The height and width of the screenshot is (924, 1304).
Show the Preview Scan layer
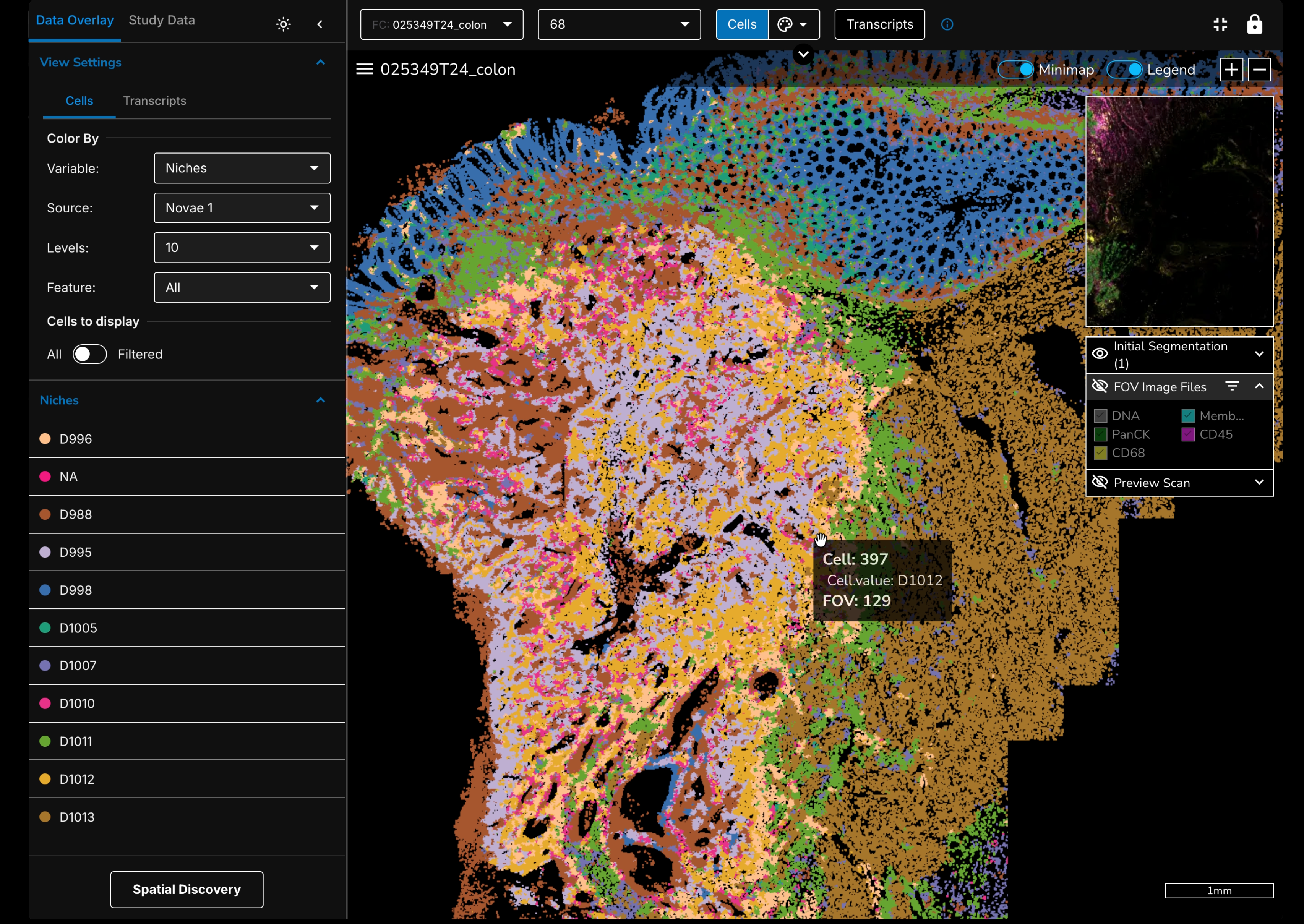pyautogui.click(x=1100, y=483)
